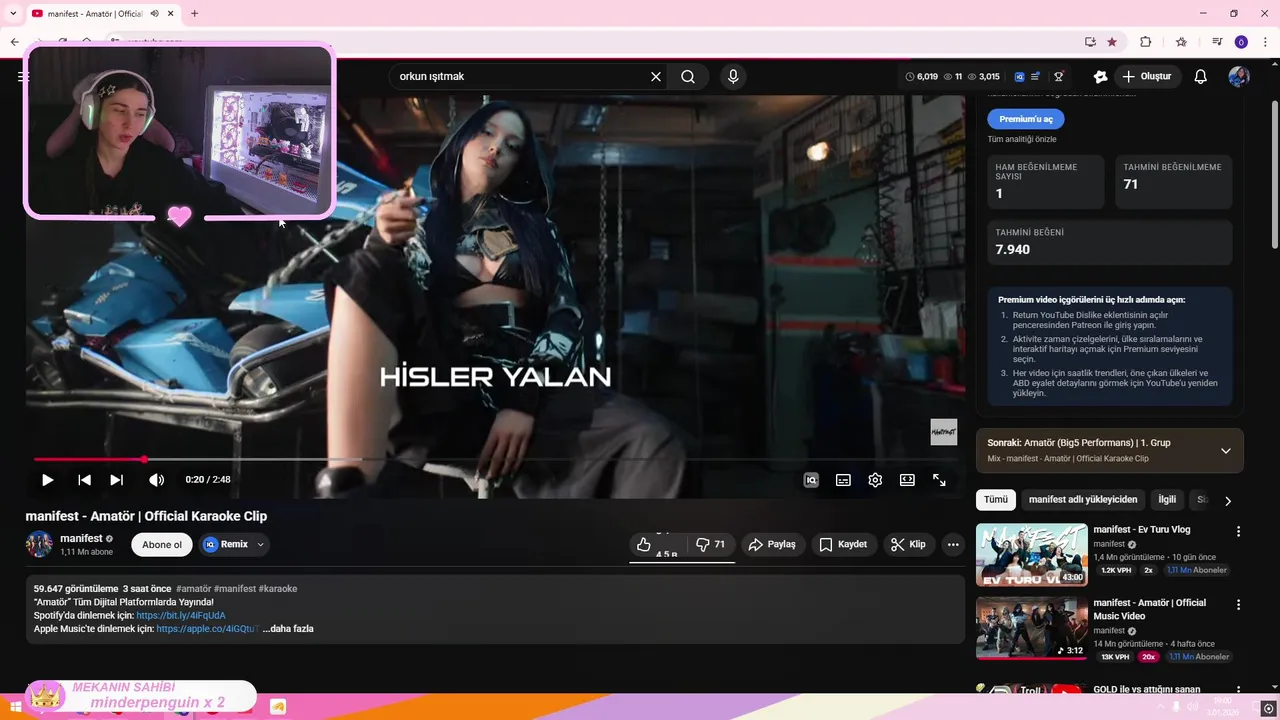Screen dimensions: 1280x720
Task: Click the #amatör hashtag
Action: click(x=193, y=589)
